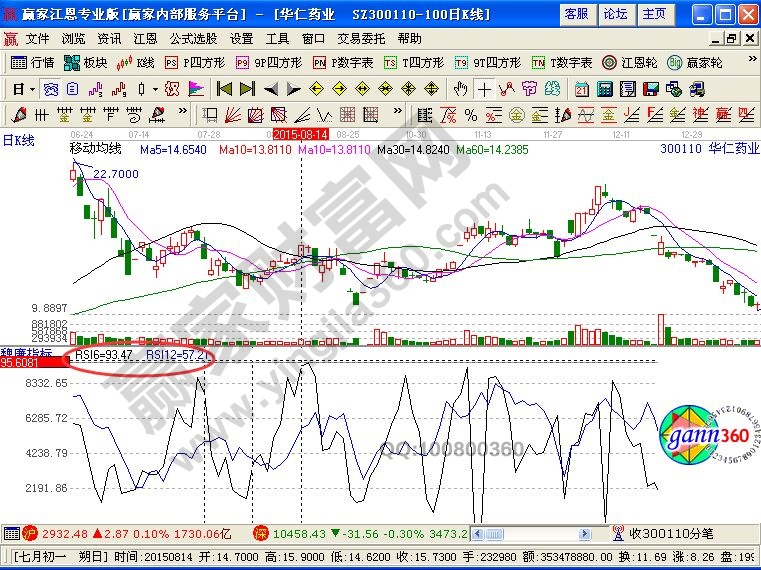Screen dimensions: 761x570
Task: Click the status bar scroll left arrow
Action: (478, 534)
